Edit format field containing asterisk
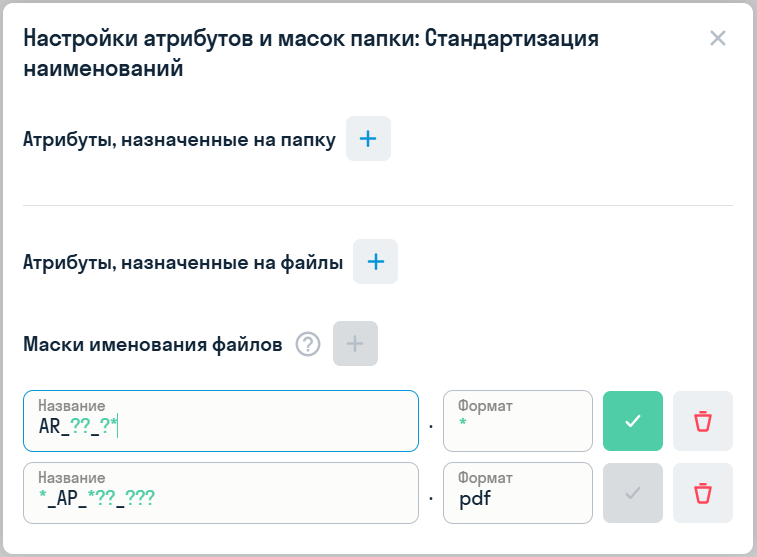The width and height of the screenshot is (757, 557). point(518,421)
